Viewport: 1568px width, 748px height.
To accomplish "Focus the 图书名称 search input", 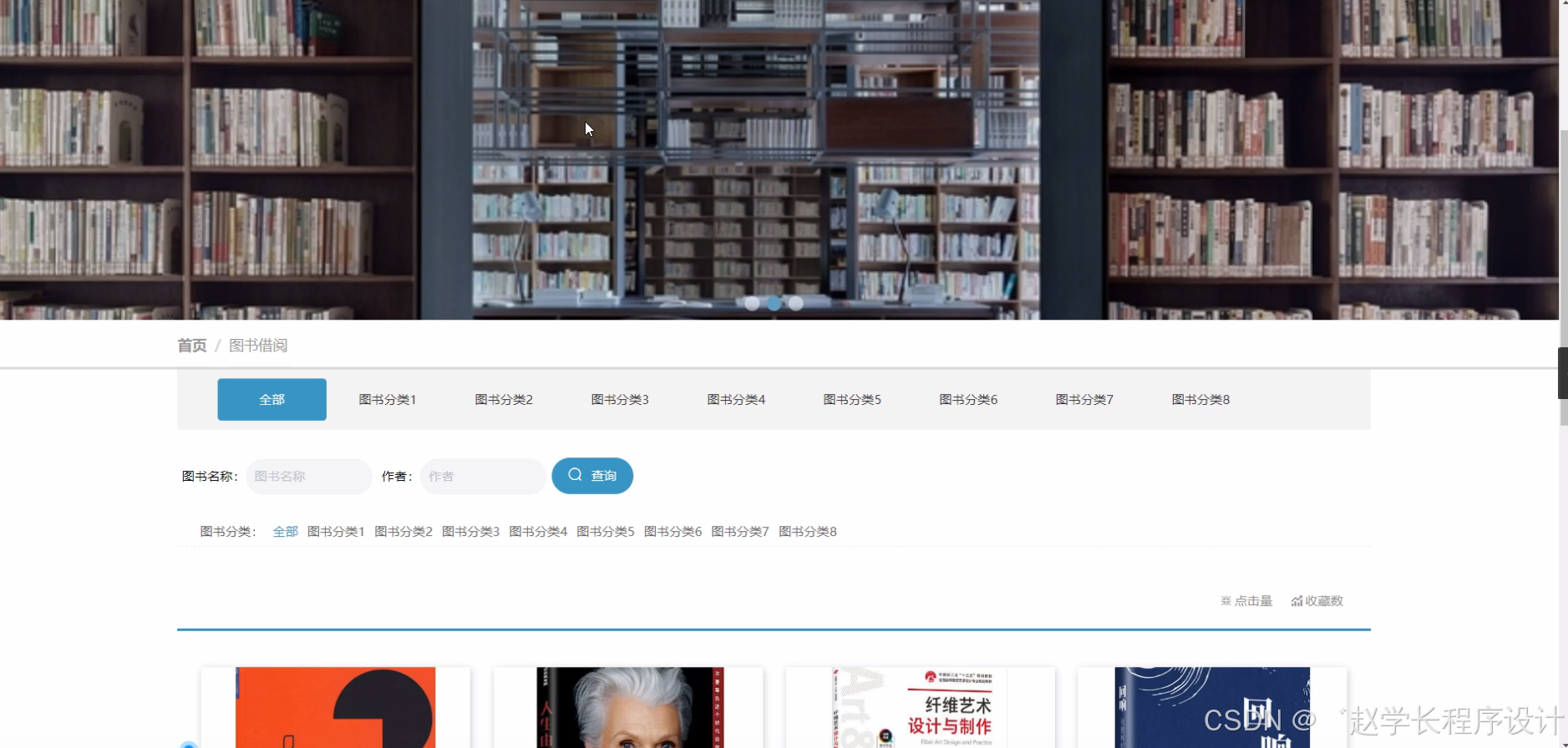I will pyautogui.click(x=309, y=476).
